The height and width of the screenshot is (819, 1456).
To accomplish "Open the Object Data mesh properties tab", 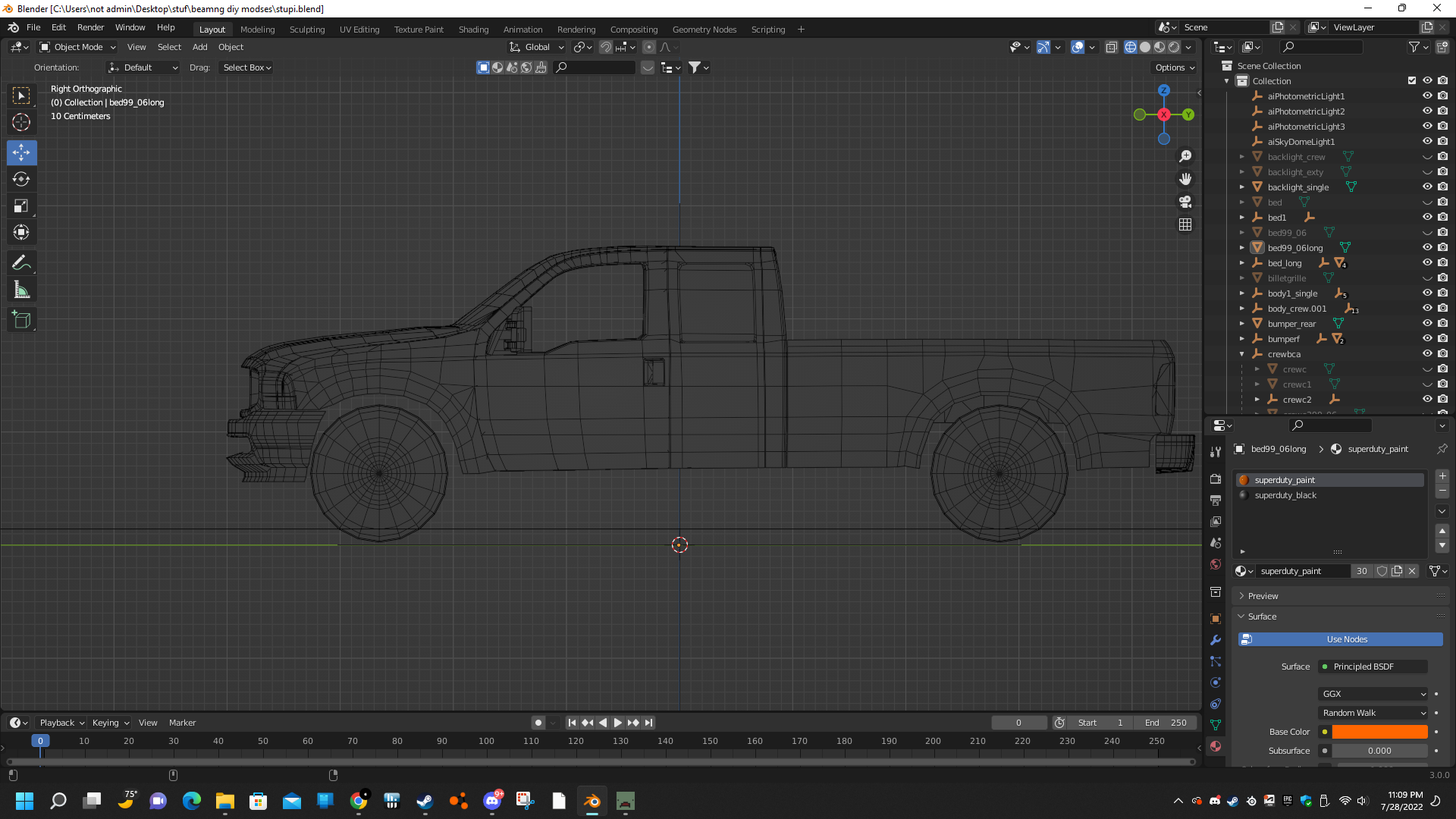I will click(1216, 725).
